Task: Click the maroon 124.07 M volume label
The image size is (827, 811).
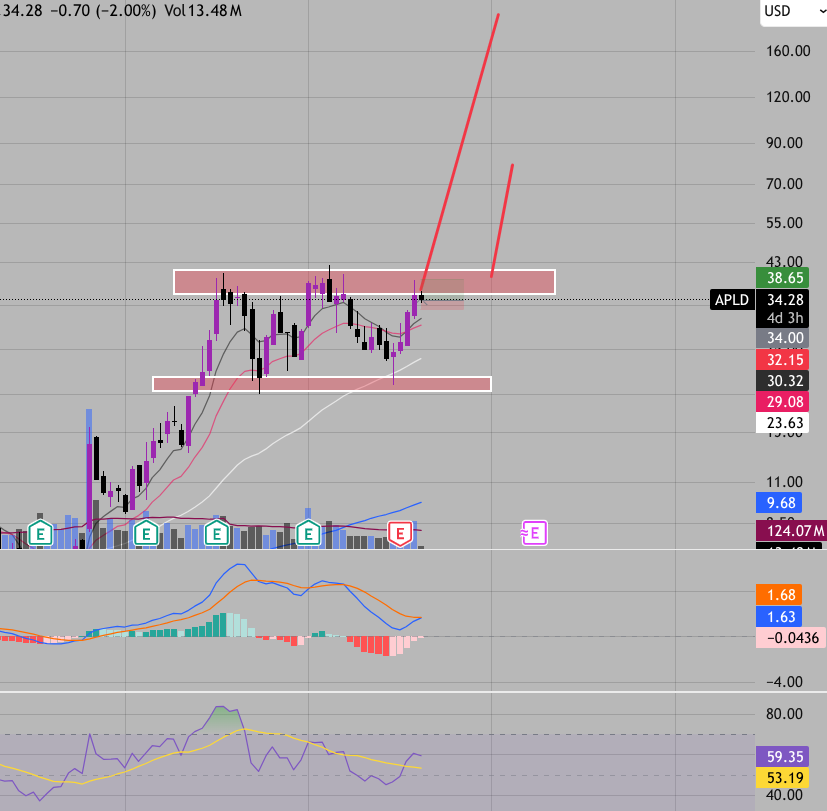Action: pos(791,530)
